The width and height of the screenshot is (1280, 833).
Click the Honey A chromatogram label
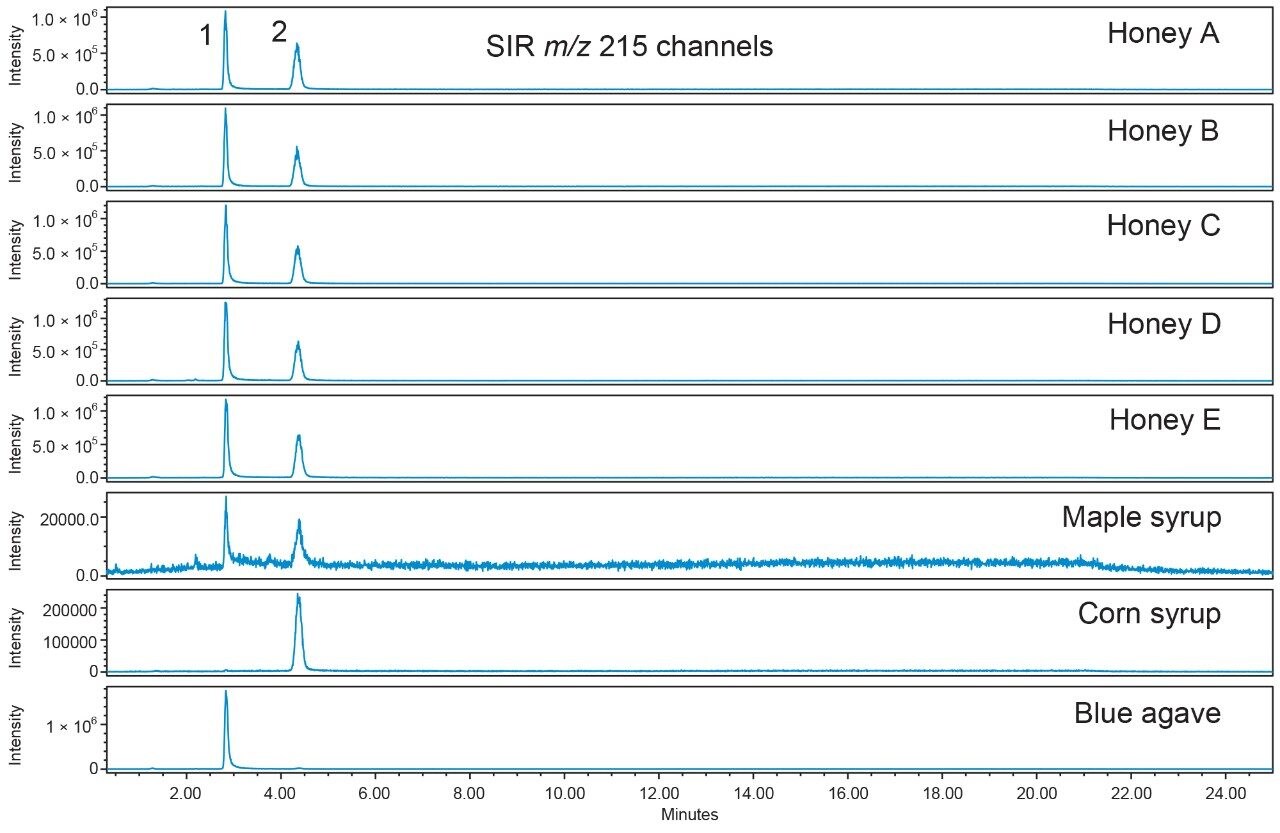tap(1163, 34)
